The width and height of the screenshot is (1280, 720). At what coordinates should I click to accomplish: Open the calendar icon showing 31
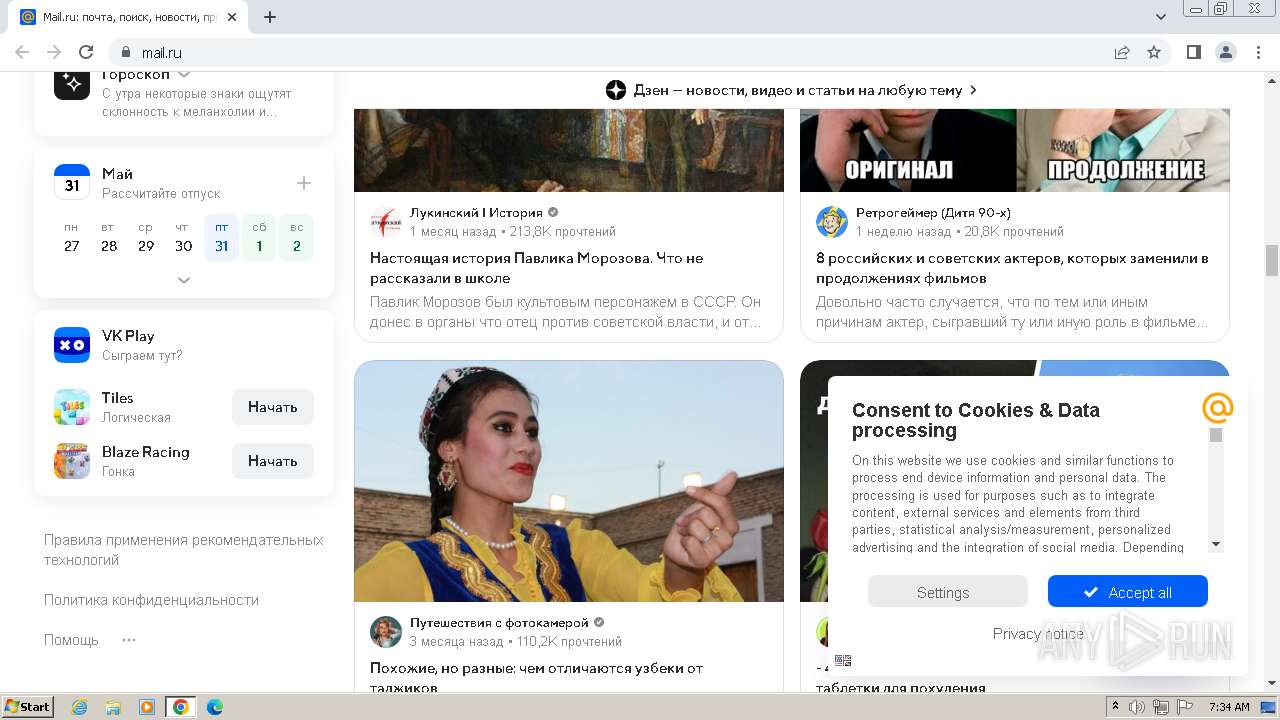pos(72,183)
